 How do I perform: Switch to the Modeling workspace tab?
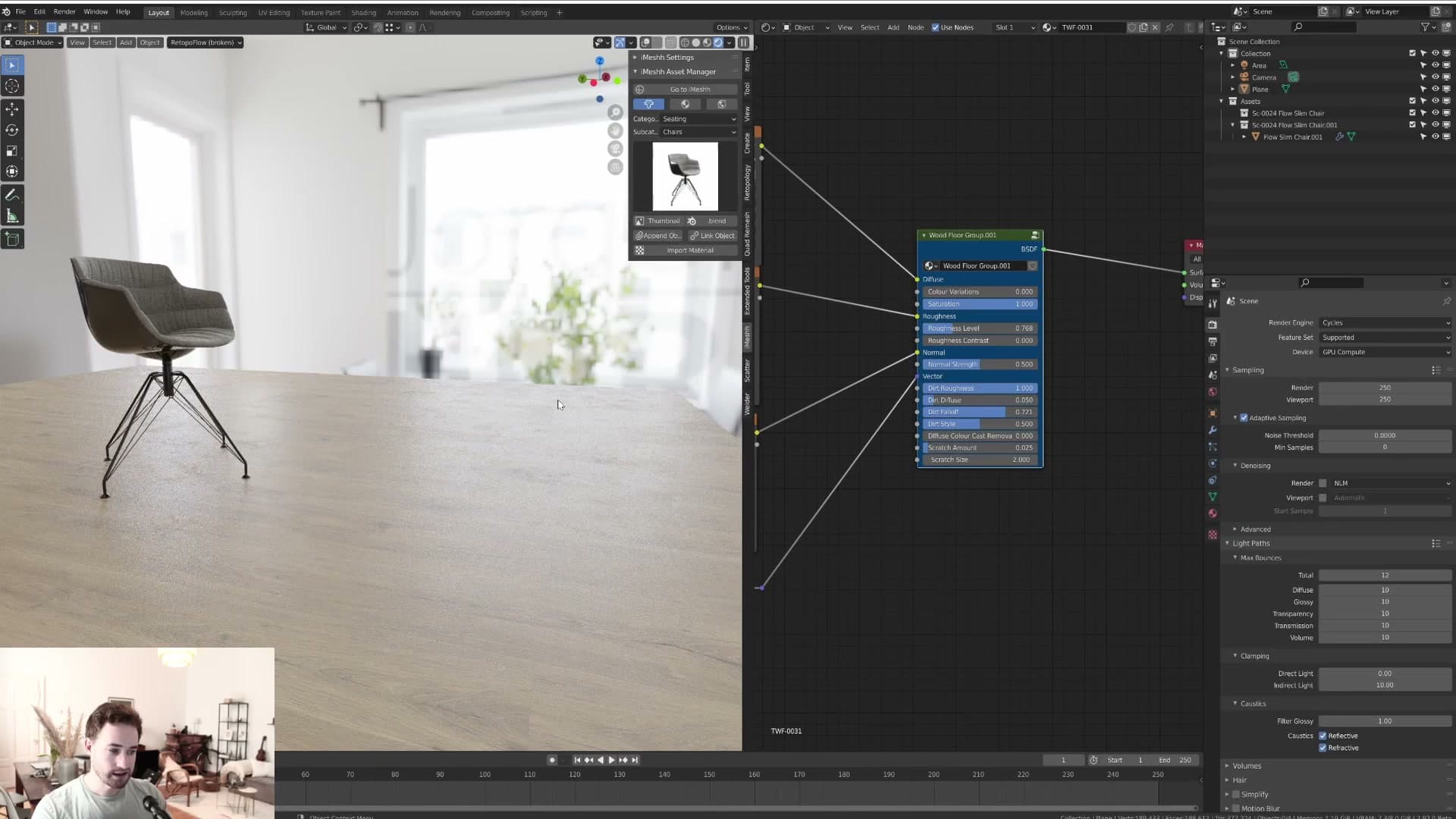(194, 13)
